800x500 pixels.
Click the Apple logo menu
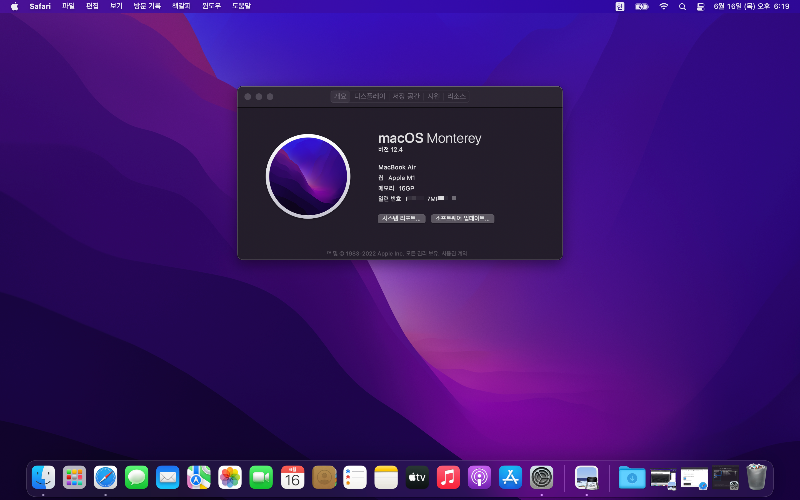[x=14, y=6]
